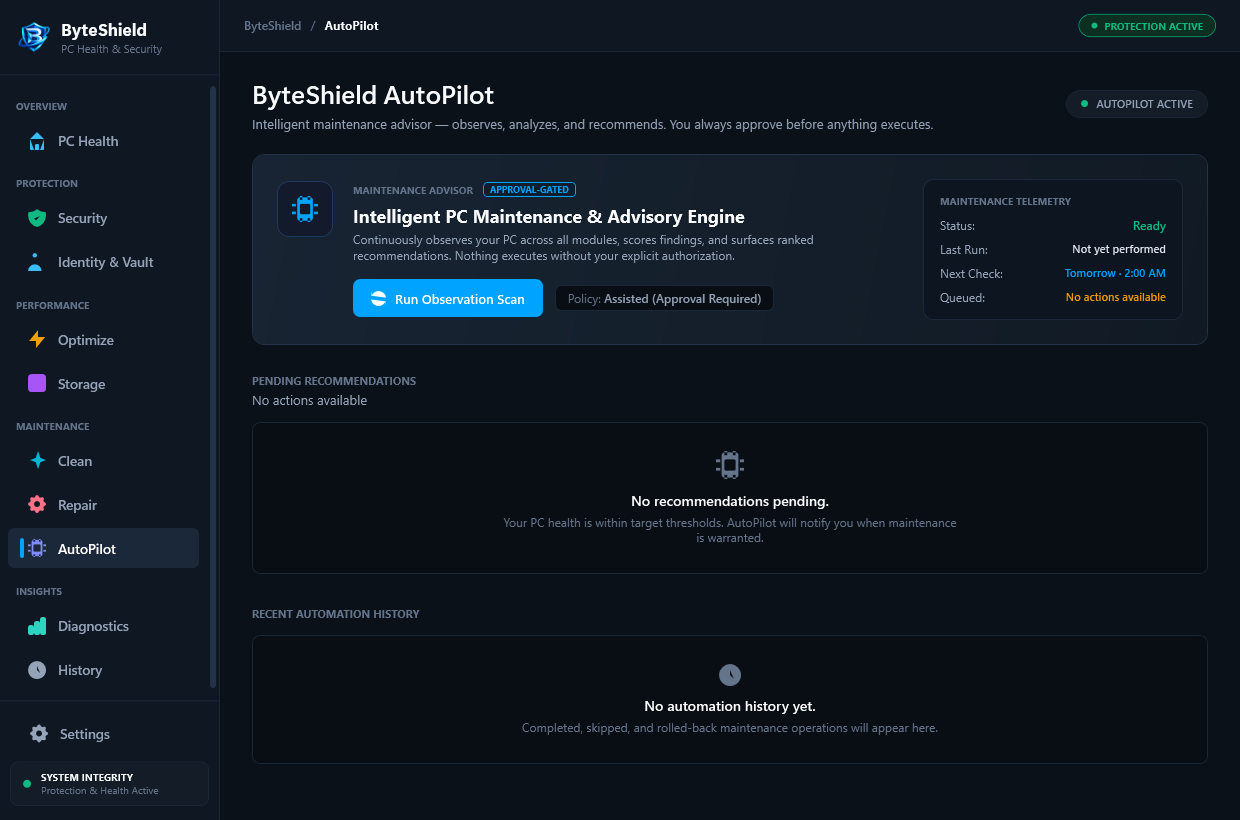
Task: Click the Diagnostics bar chart icon
Action: pos(37,626)
